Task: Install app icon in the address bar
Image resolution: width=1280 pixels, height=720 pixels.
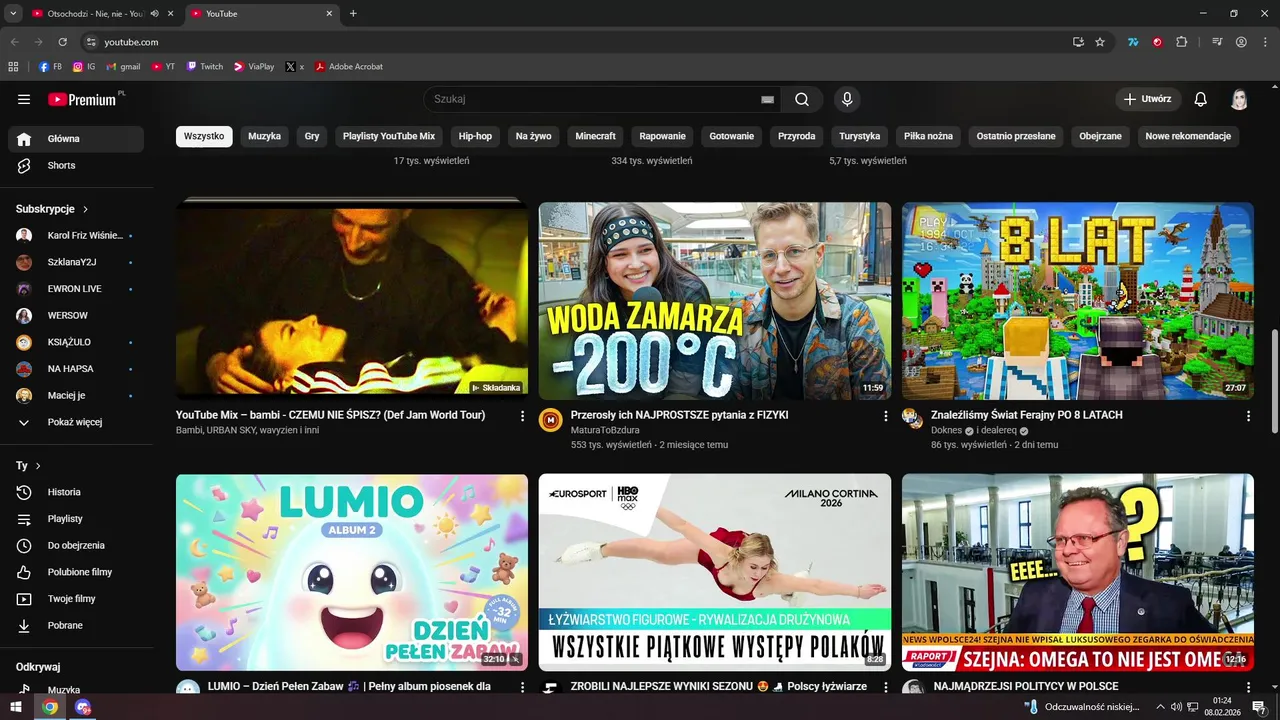Action: (x=1078, y=42)
